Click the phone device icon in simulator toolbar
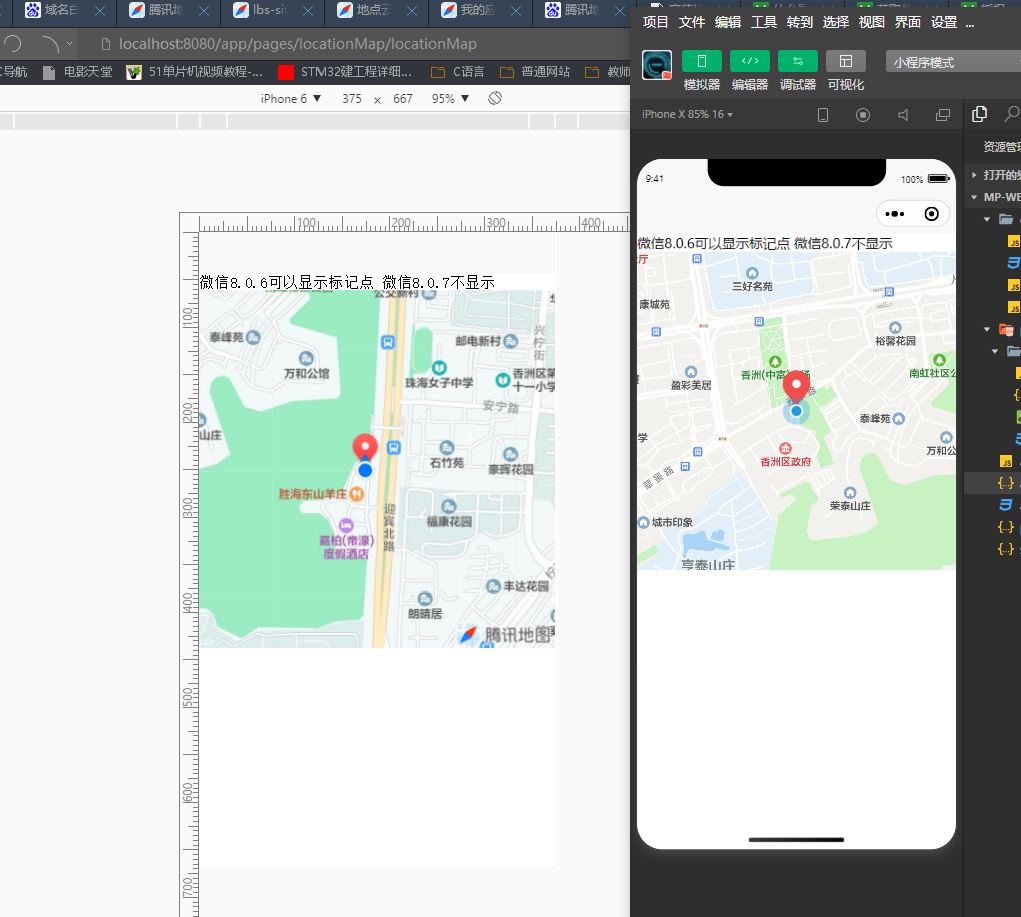Image resolution: width=1021 pixels, height=917 pixels. [823, 115]
